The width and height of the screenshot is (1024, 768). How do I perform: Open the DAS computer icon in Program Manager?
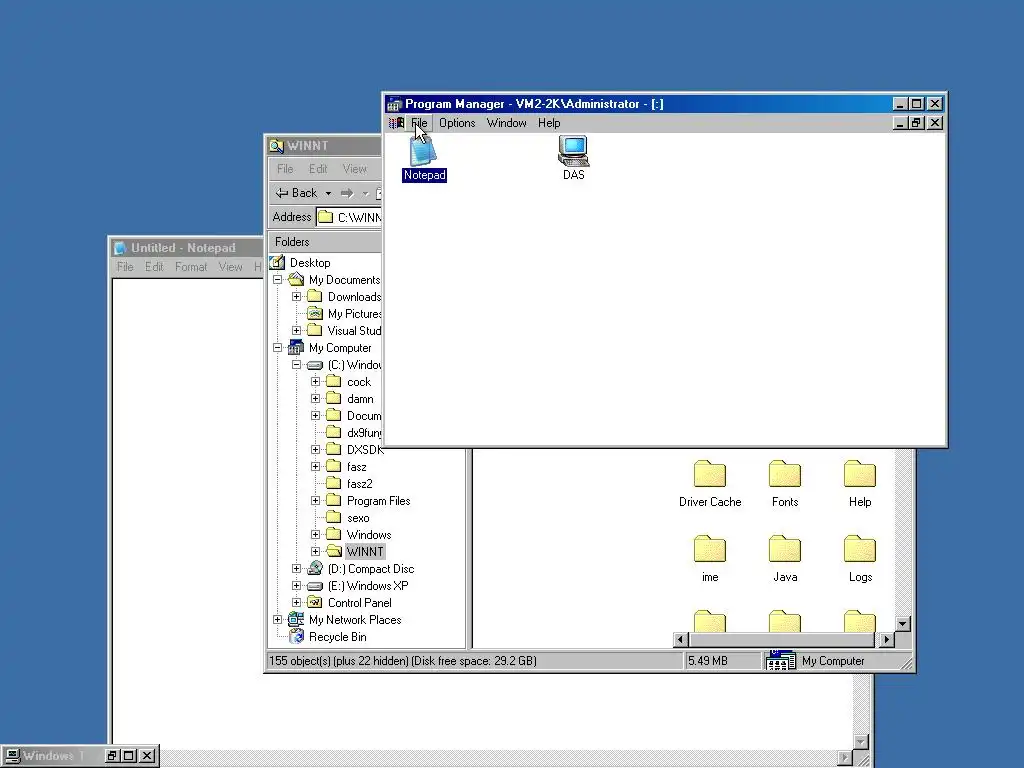point(573,158)
